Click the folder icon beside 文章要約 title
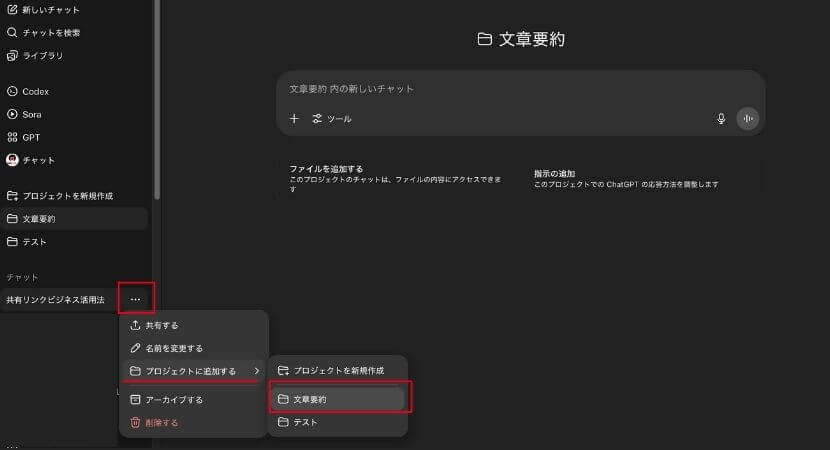Image resolution: width=830 pixels, height=450 pixels. [484, 39]
